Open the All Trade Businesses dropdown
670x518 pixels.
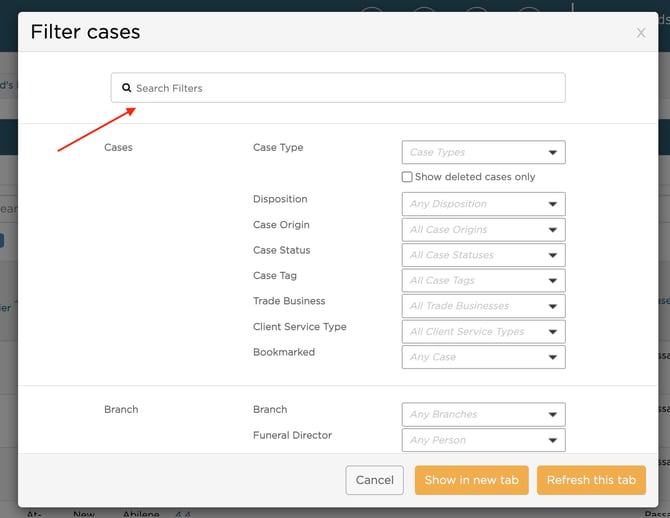pos(483,306)
